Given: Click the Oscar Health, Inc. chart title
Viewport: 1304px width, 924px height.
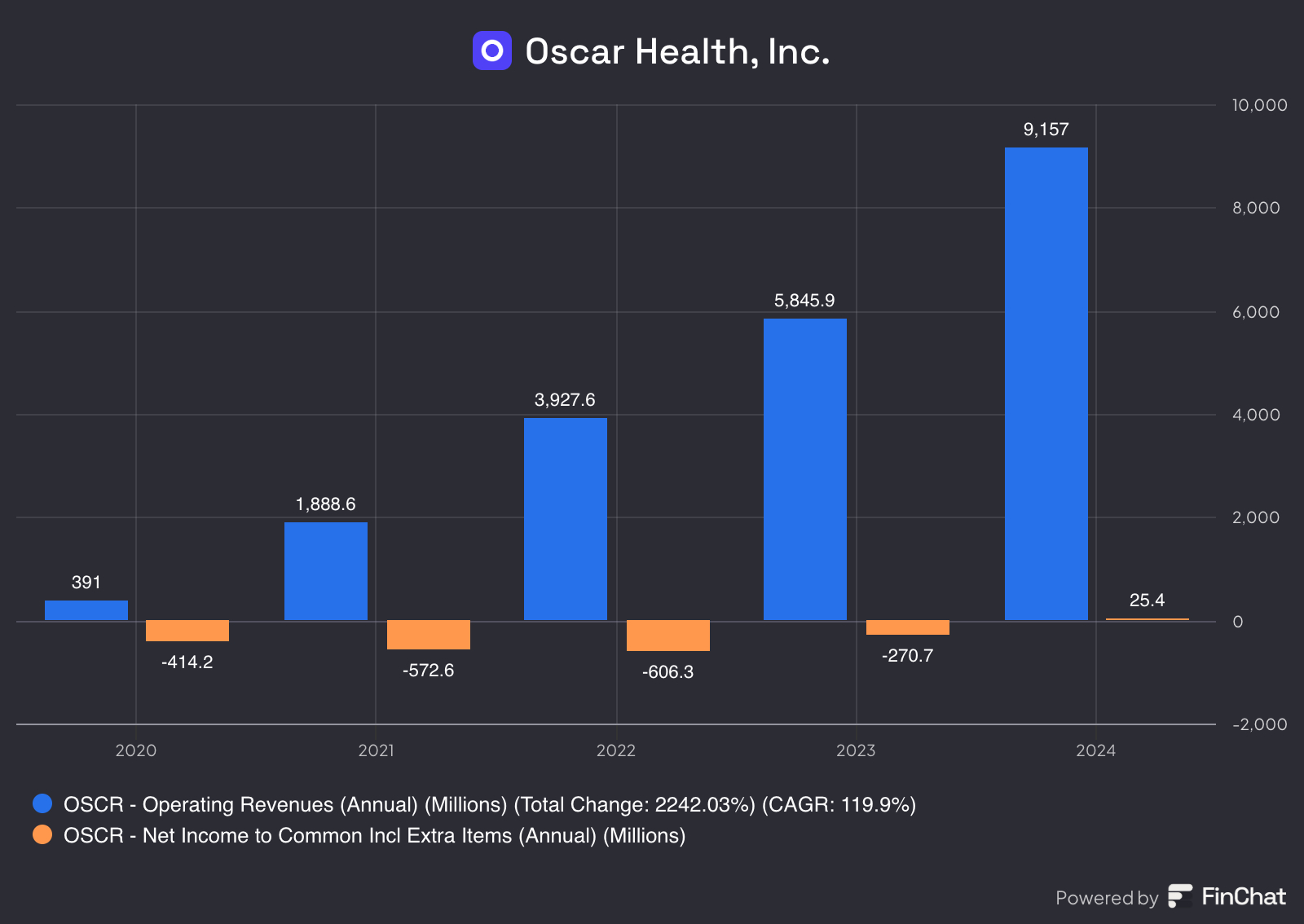Looking at the screenshot, I should click(677, 51).
